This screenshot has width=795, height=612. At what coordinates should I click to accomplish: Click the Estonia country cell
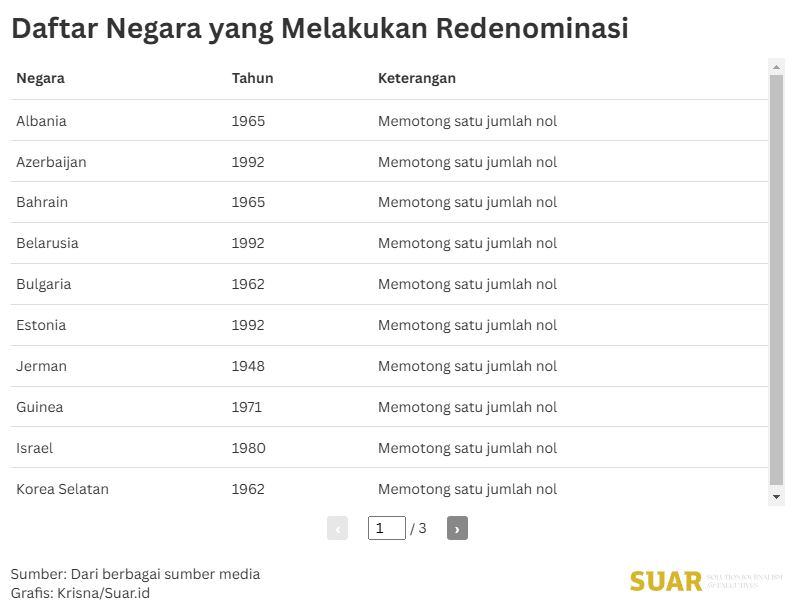[41, 325]
